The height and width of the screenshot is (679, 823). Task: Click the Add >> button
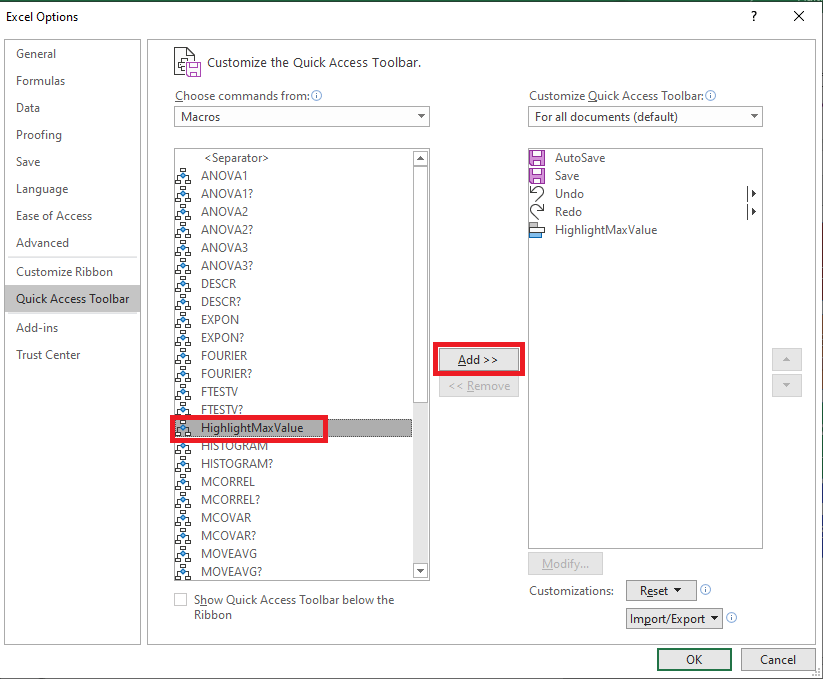[x=478, y=359]
